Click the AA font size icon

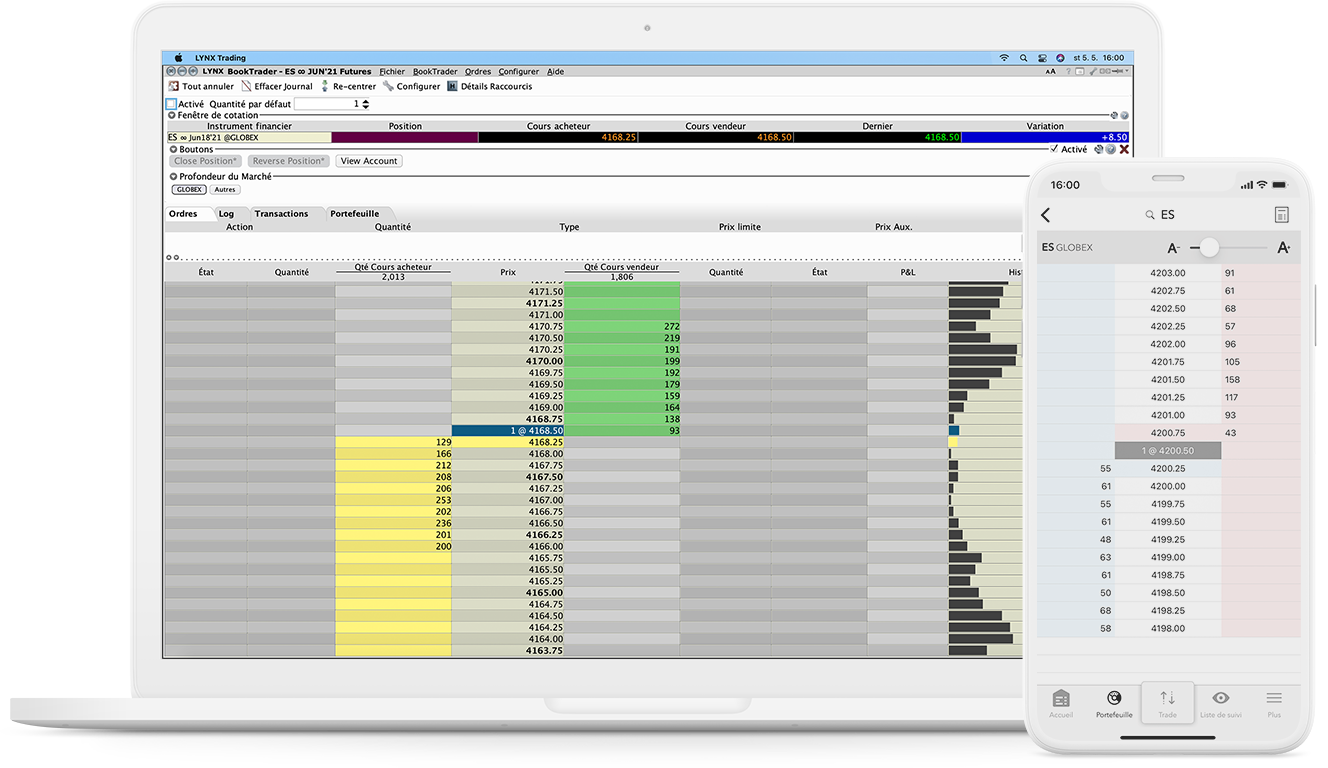1051,72
